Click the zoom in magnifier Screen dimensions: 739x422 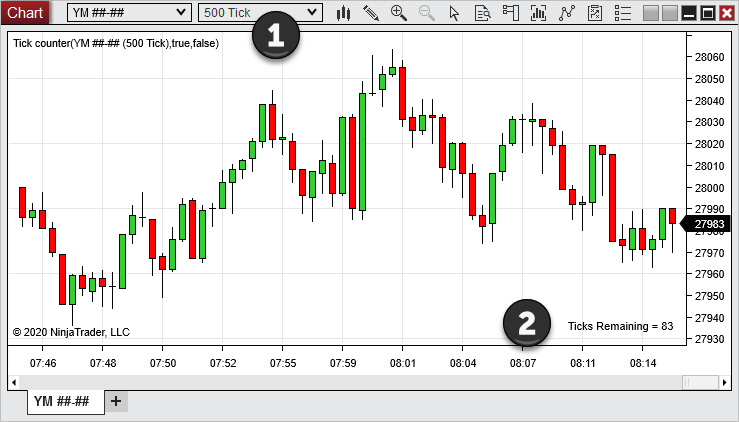tap(399, 13)
